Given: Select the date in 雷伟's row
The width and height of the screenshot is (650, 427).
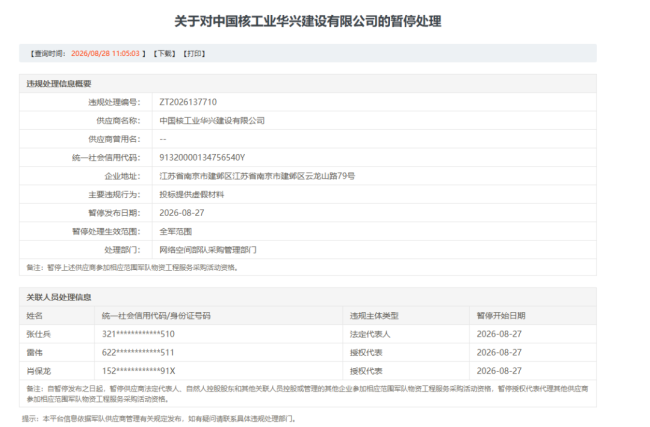Looking at the screenshot, I should coord(499,353).
